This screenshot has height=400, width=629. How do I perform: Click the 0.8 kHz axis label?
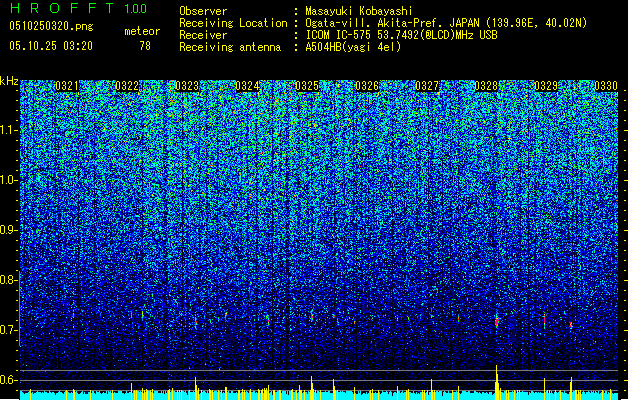tap(9, 280)
